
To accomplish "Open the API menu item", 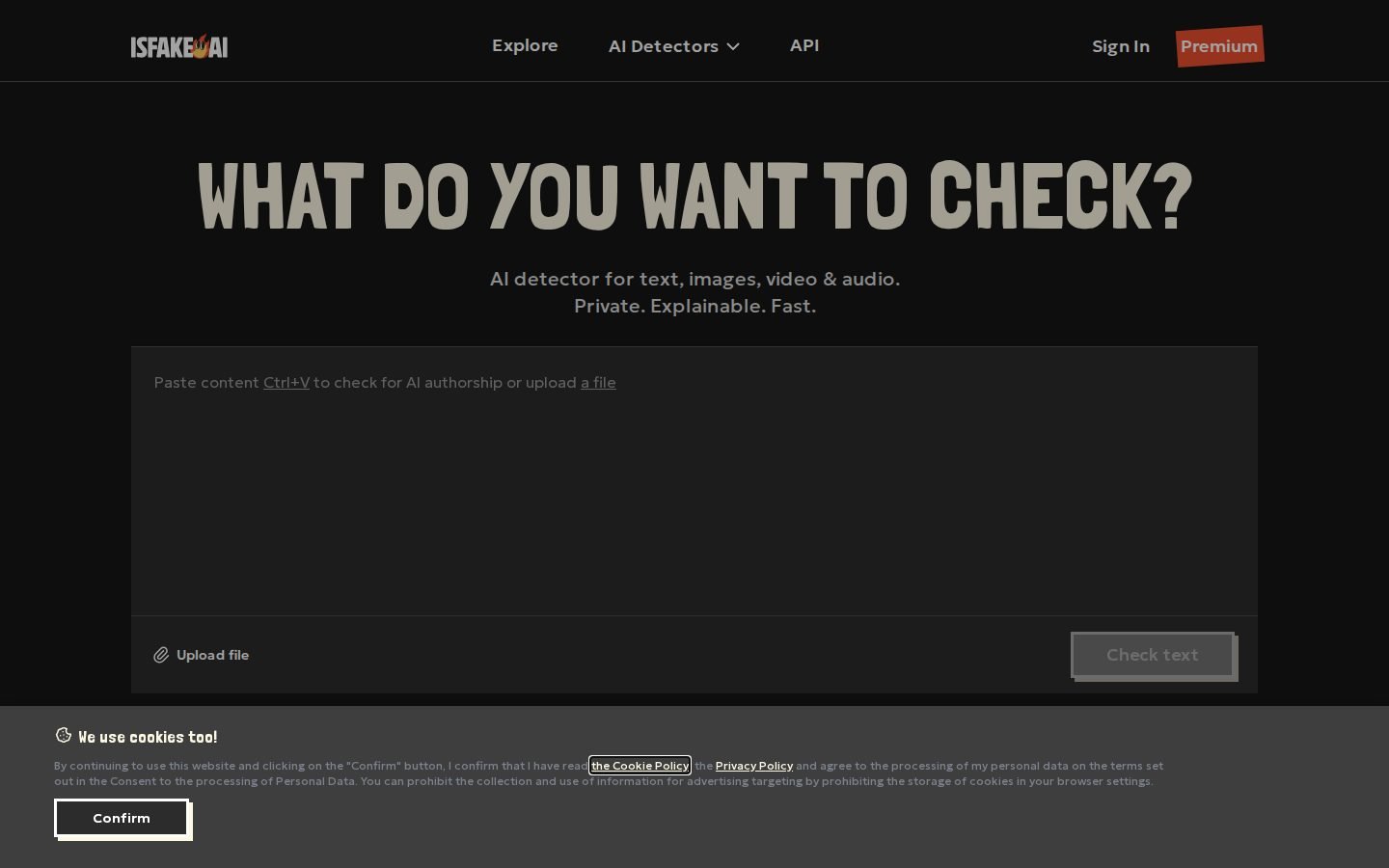I will 804,45.
